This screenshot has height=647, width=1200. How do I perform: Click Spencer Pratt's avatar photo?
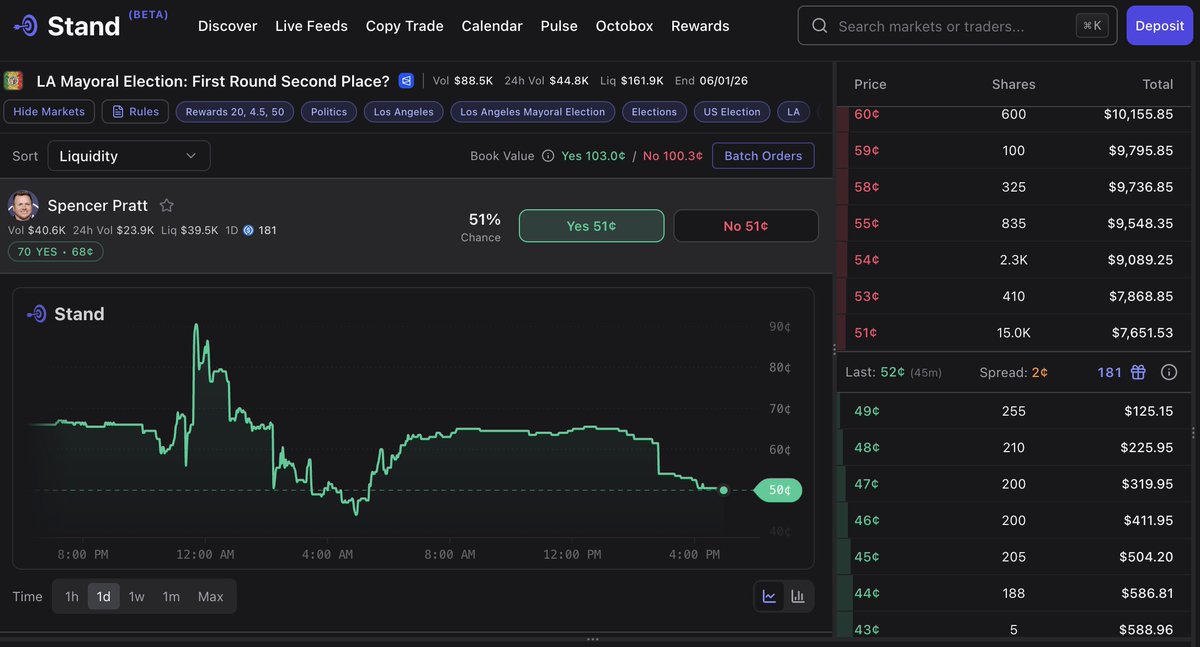(23, 206)
